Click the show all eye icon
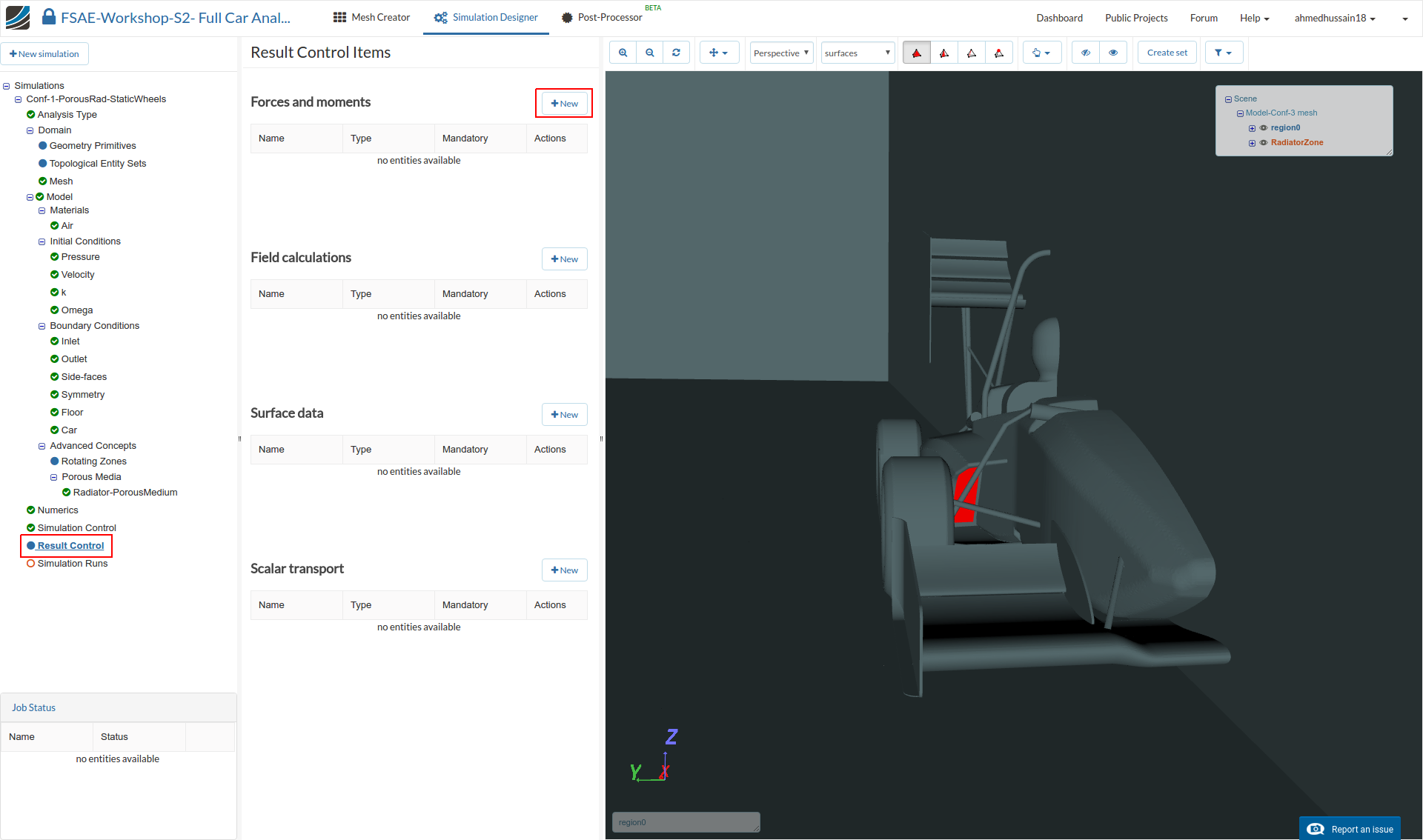Viewport: 1423px width, 840px height. pos(1112,53)
